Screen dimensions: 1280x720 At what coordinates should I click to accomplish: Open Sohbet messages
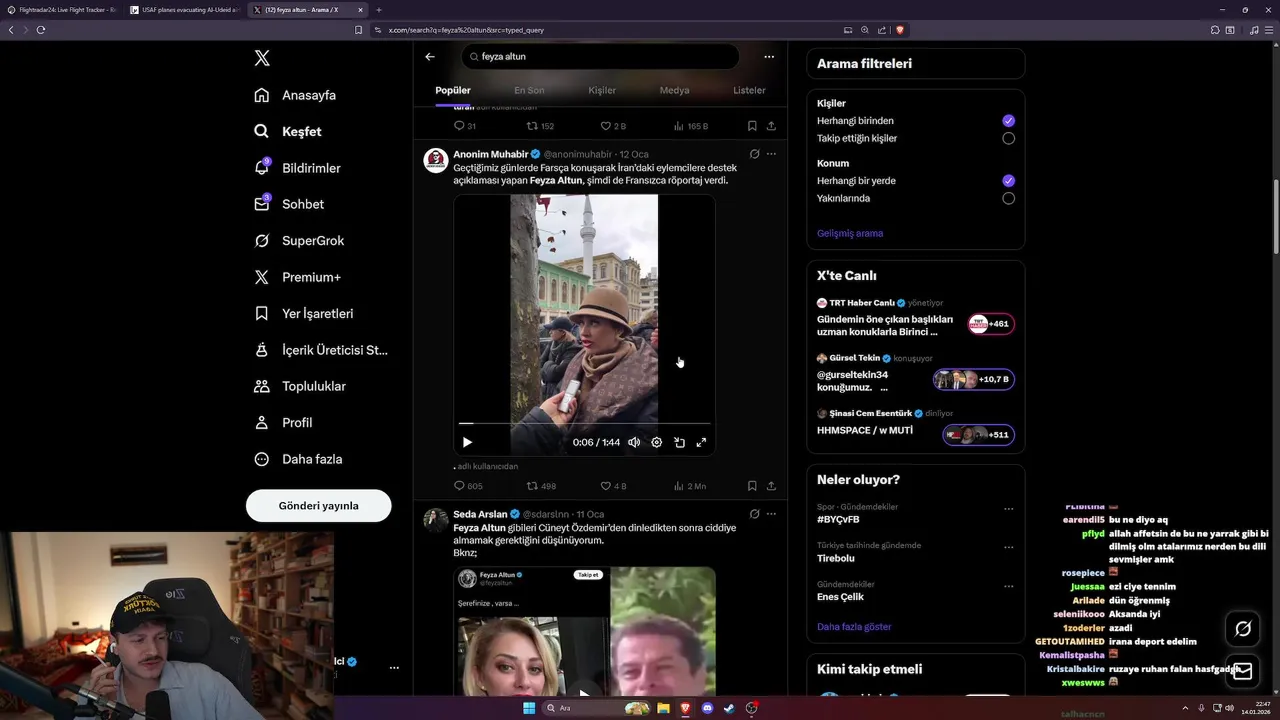click(289, 204)
